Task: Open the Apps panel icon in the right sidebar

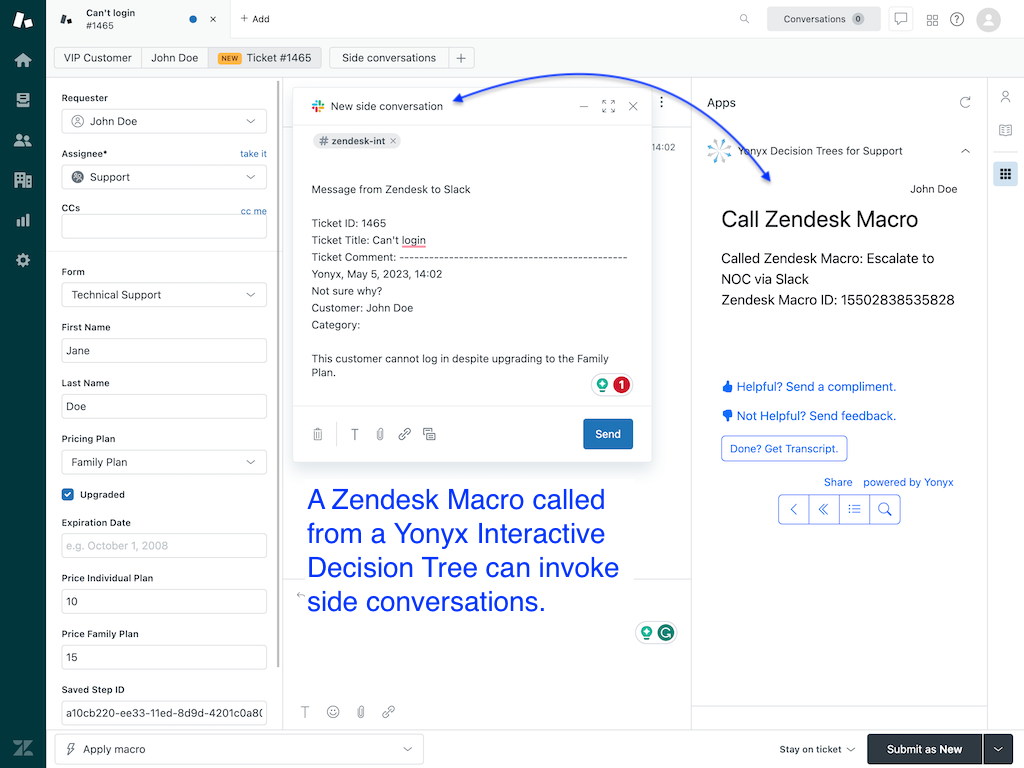Action: [x=1005, y=173]
